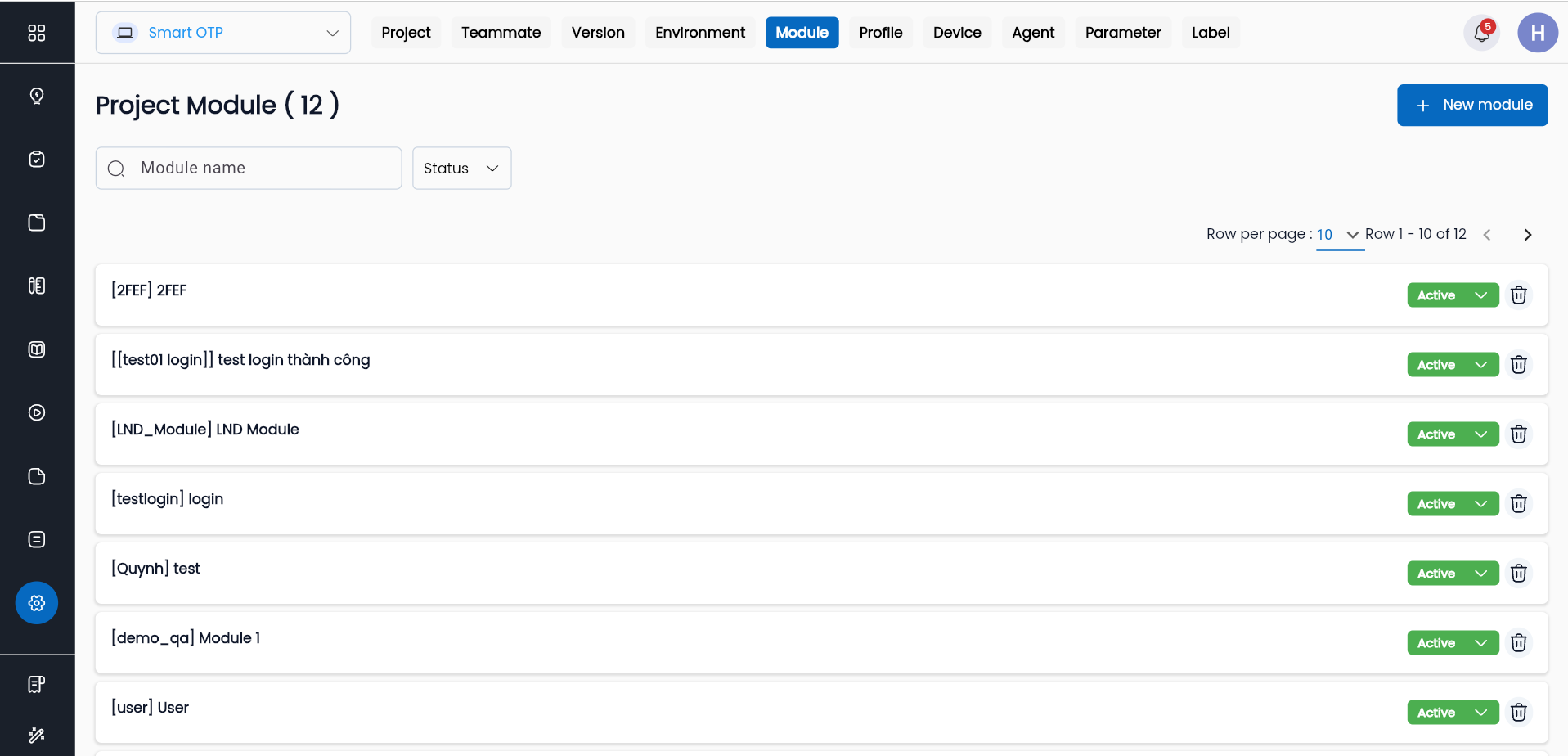This screenshot has width=1568, height=756.
Task: Delete the [2FEF] 2FEF module
Action: click(1518, 295)
